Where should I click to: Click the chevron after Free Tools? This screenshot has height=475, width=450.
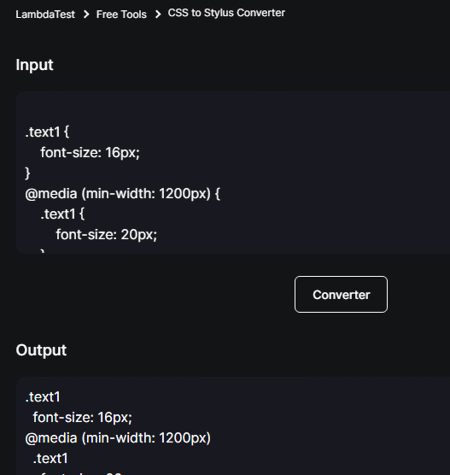(x=158, y=14)
